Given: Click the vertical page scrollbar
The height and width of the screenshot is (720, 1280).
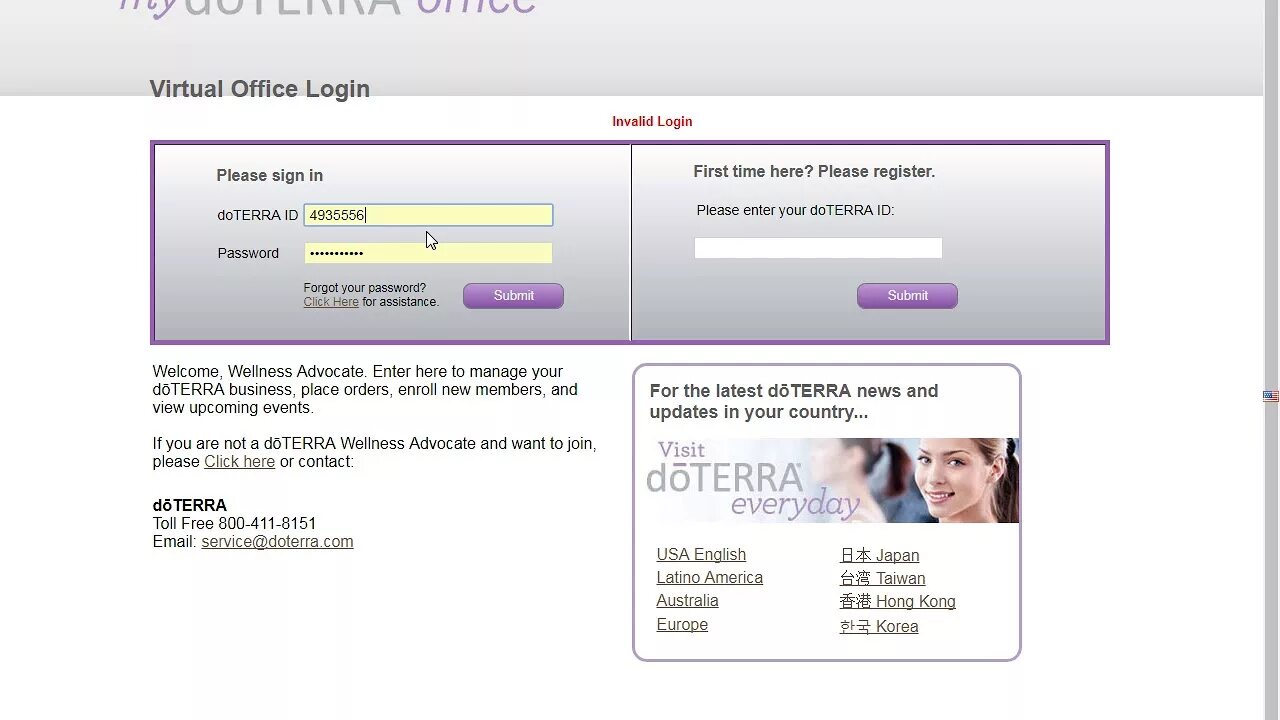Looking at the screenshot, I should pos(1272,360).
